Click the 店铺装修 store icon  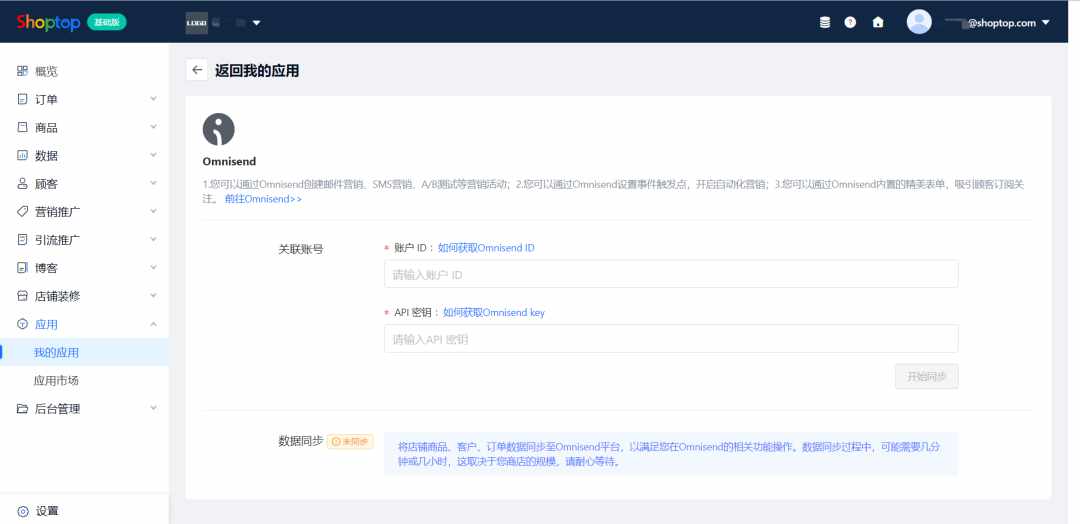click(23, 296)
